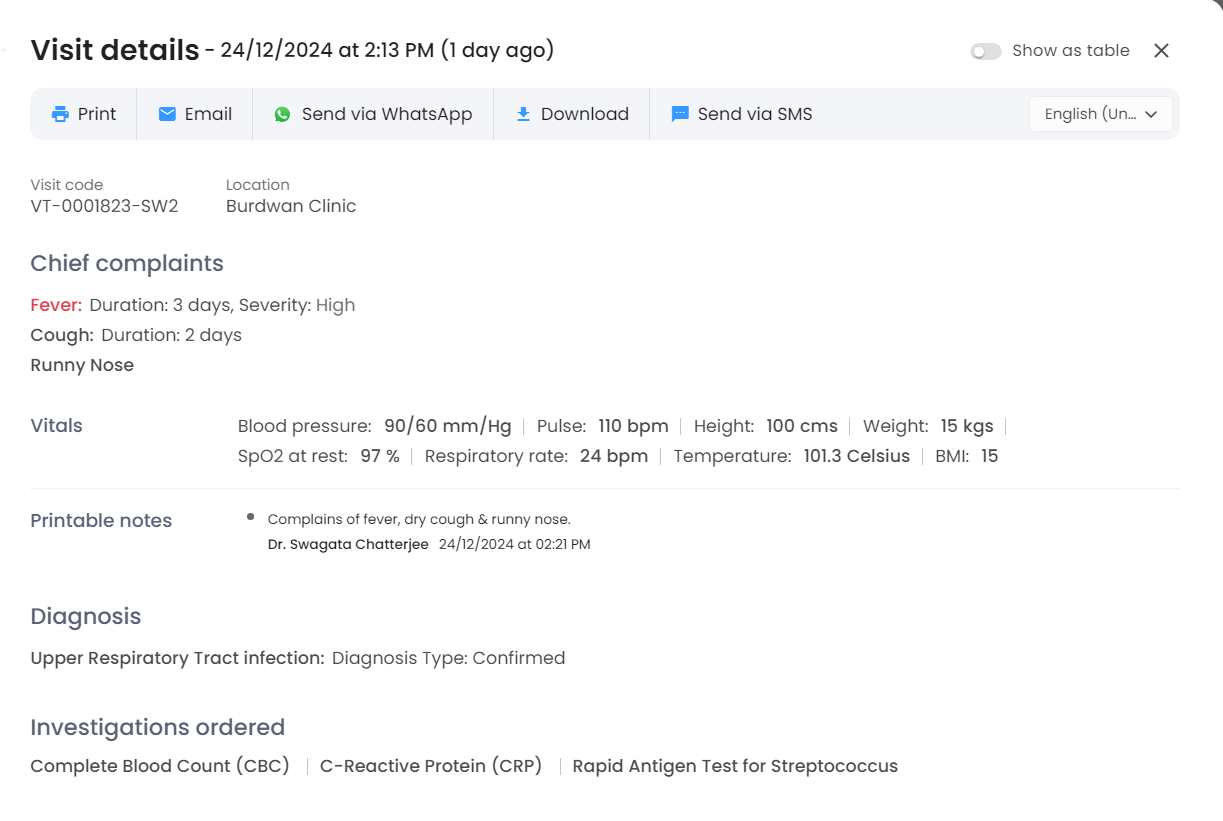Click the envelope Email icon
The image size is (1223, 821).
tap(167, 114)
